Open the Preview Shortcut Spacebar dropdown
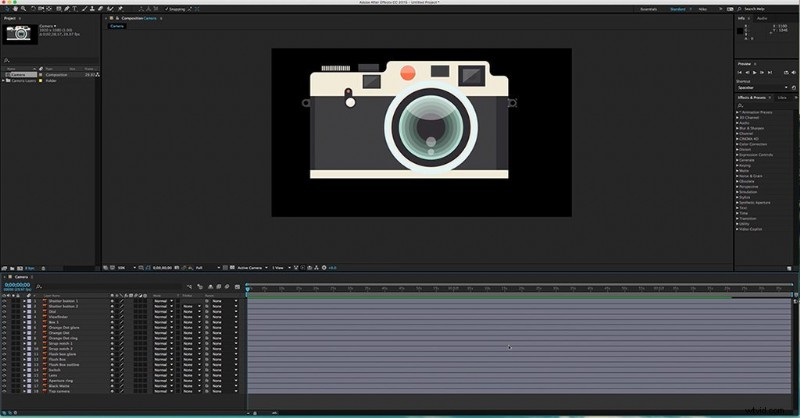The width and height of the screenshot is (800, 418). [x=762, y=88]
